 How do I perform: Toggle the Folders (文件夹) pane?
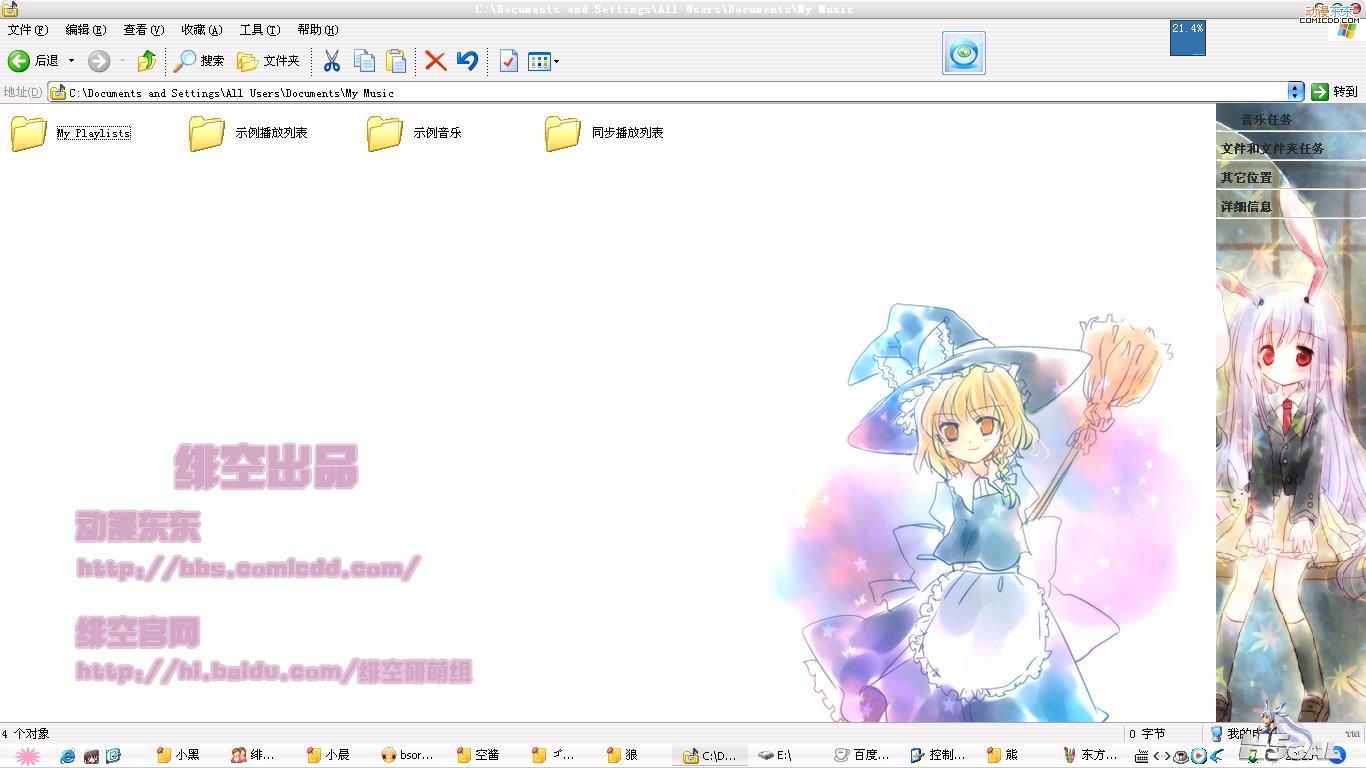pyautogui.click(x=268, y=61)
